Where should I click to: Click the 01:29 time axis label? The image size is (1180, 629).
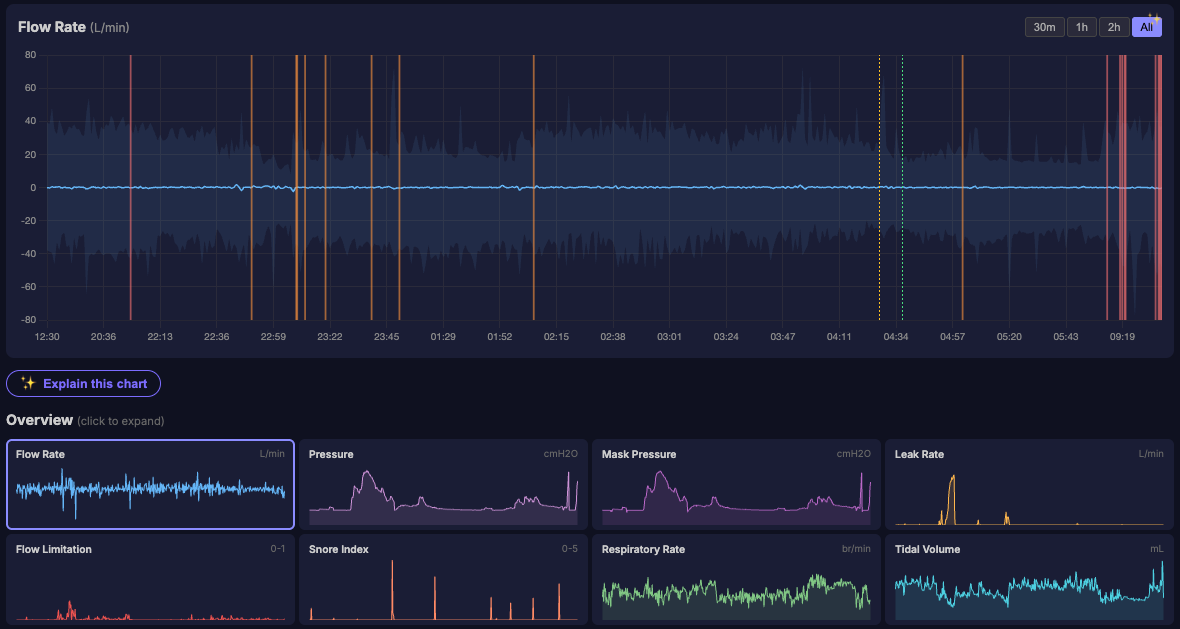[443, 336]
